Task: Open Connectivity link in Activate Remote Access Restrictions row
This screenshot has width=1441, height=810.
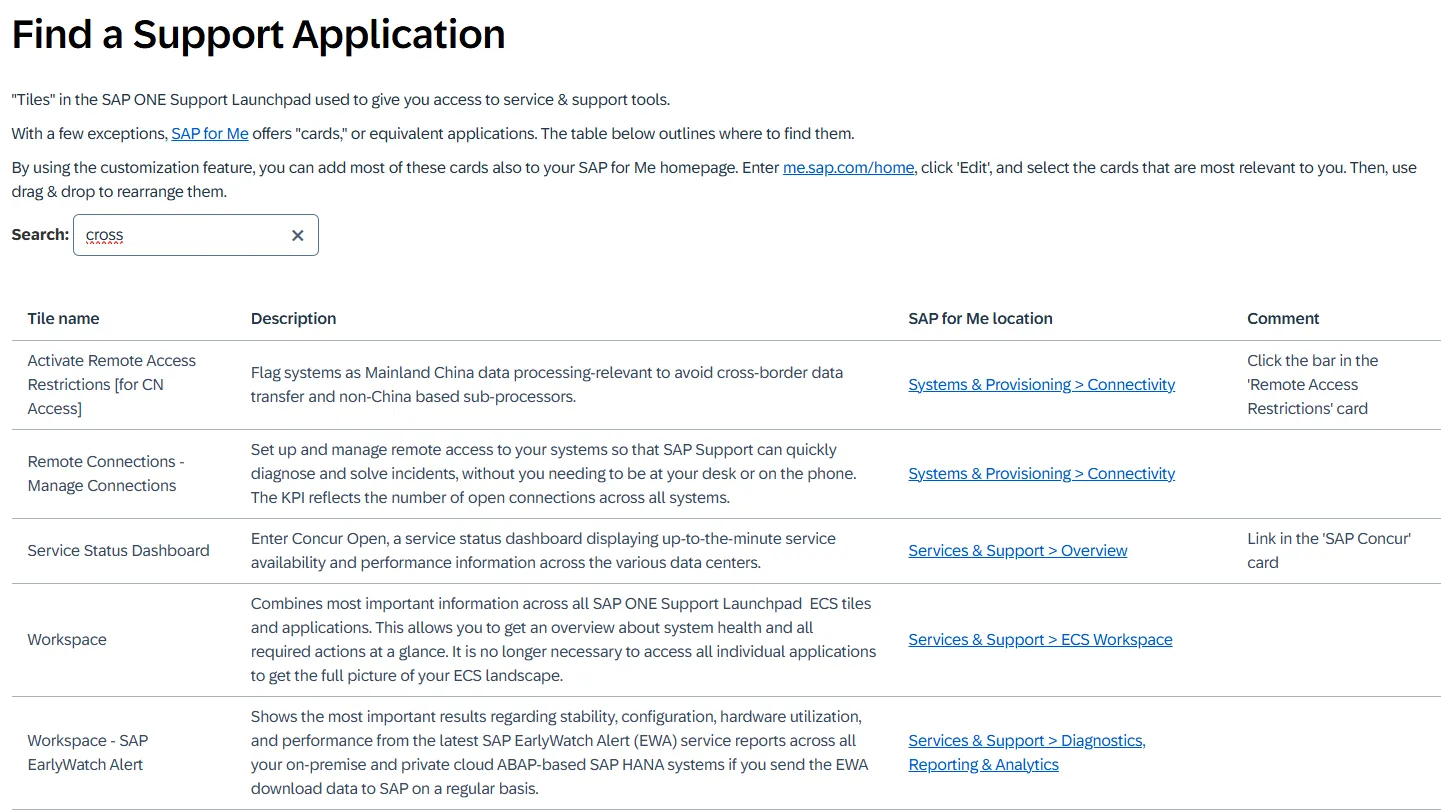Action: point(1041,384)
